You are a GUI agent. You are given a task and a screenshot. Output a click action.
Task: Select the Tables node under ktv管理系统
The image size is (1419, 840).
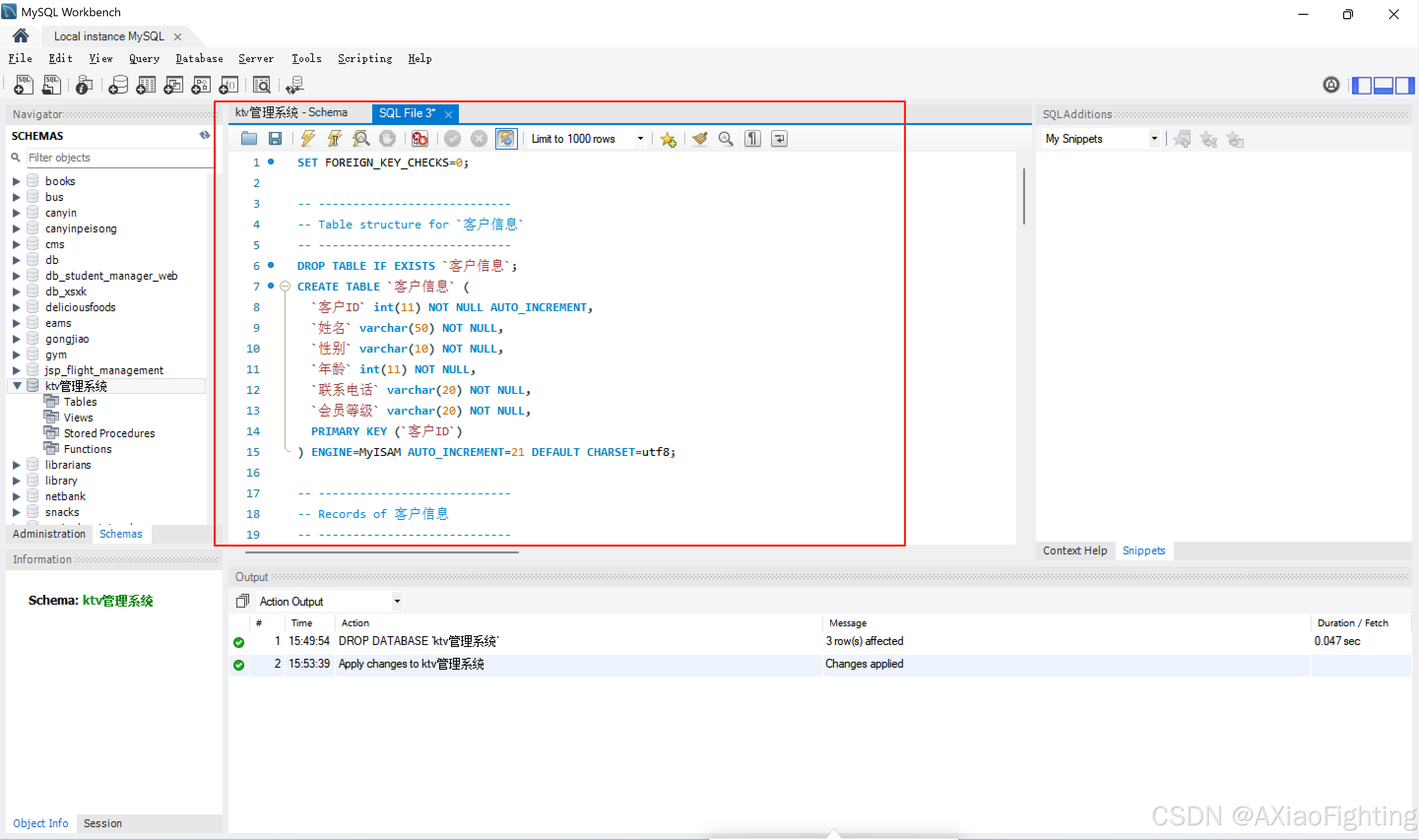[x=80, y=401]
